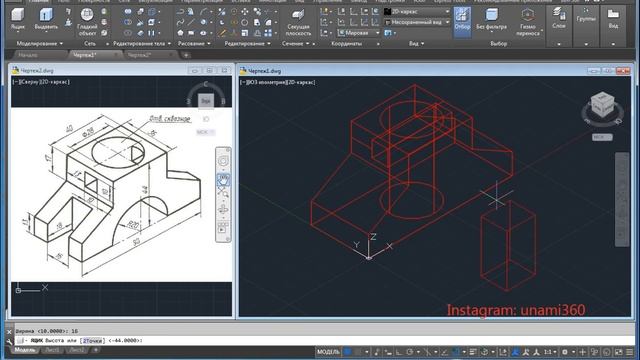Screen dimensions: 640x360
Task: Add a new drawing tab with plus
Action: [x=186, y=55]
